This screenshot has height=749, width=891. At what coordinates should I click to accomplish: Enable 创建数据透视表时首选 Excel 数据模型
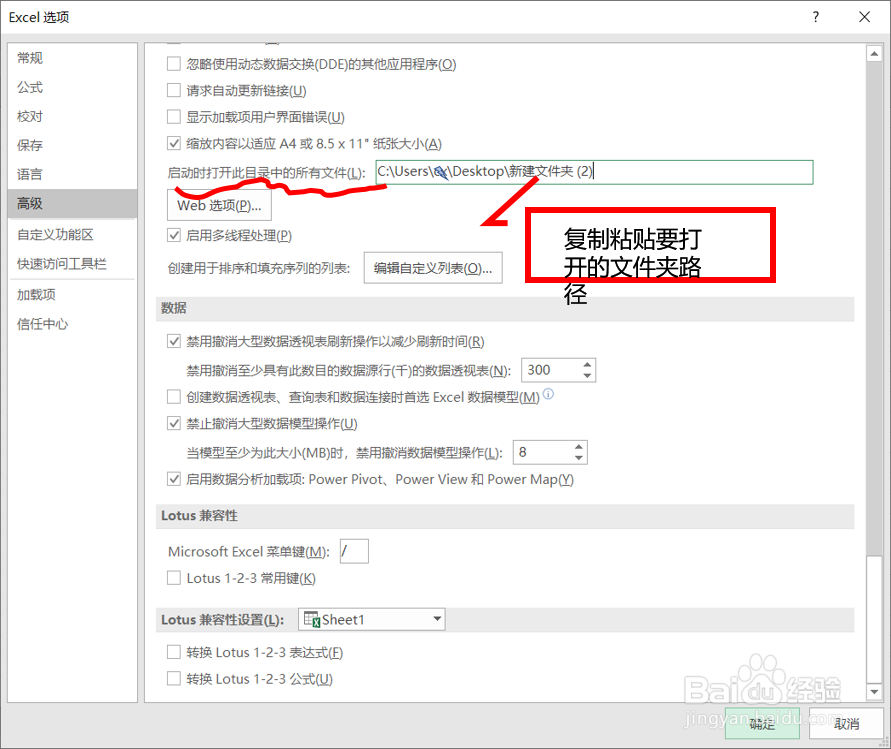click(x=174, y=396)
